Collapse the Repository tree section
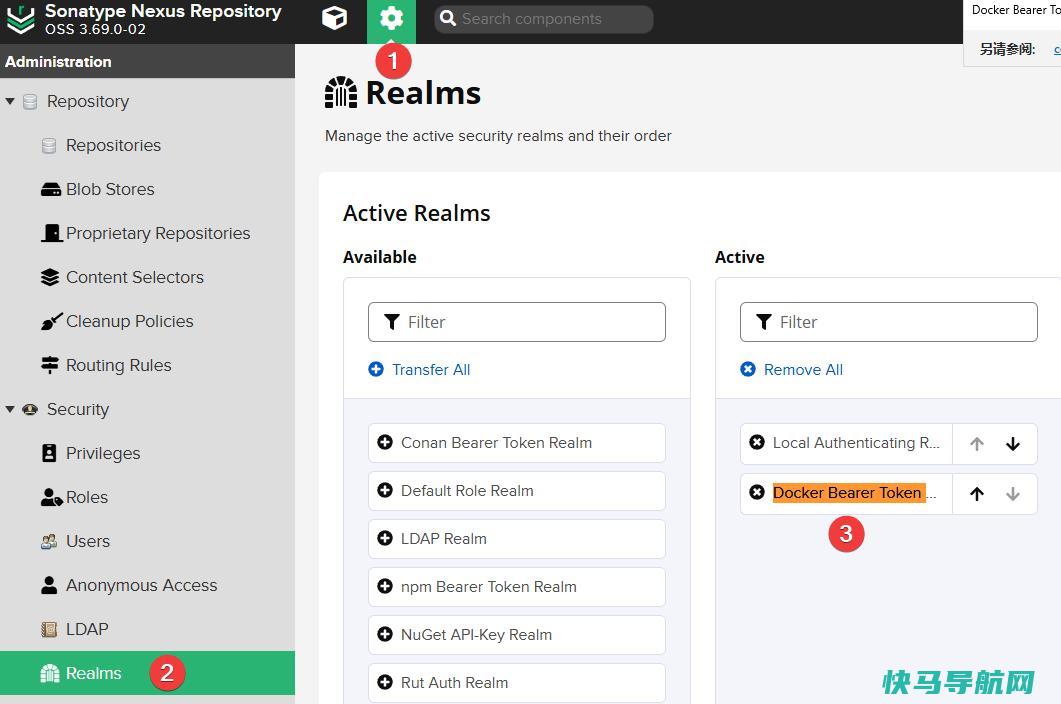 pyautogui.click(x=10, y=102)
